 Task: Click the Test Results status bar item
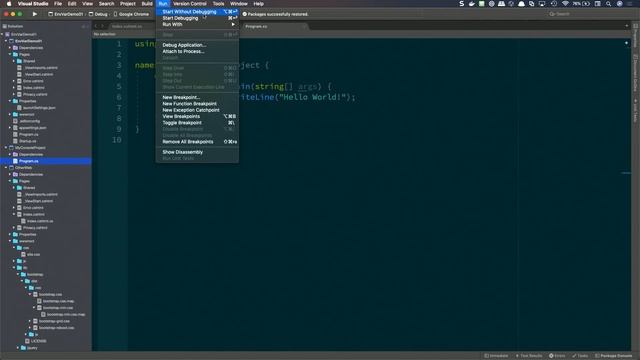(529, 356)
